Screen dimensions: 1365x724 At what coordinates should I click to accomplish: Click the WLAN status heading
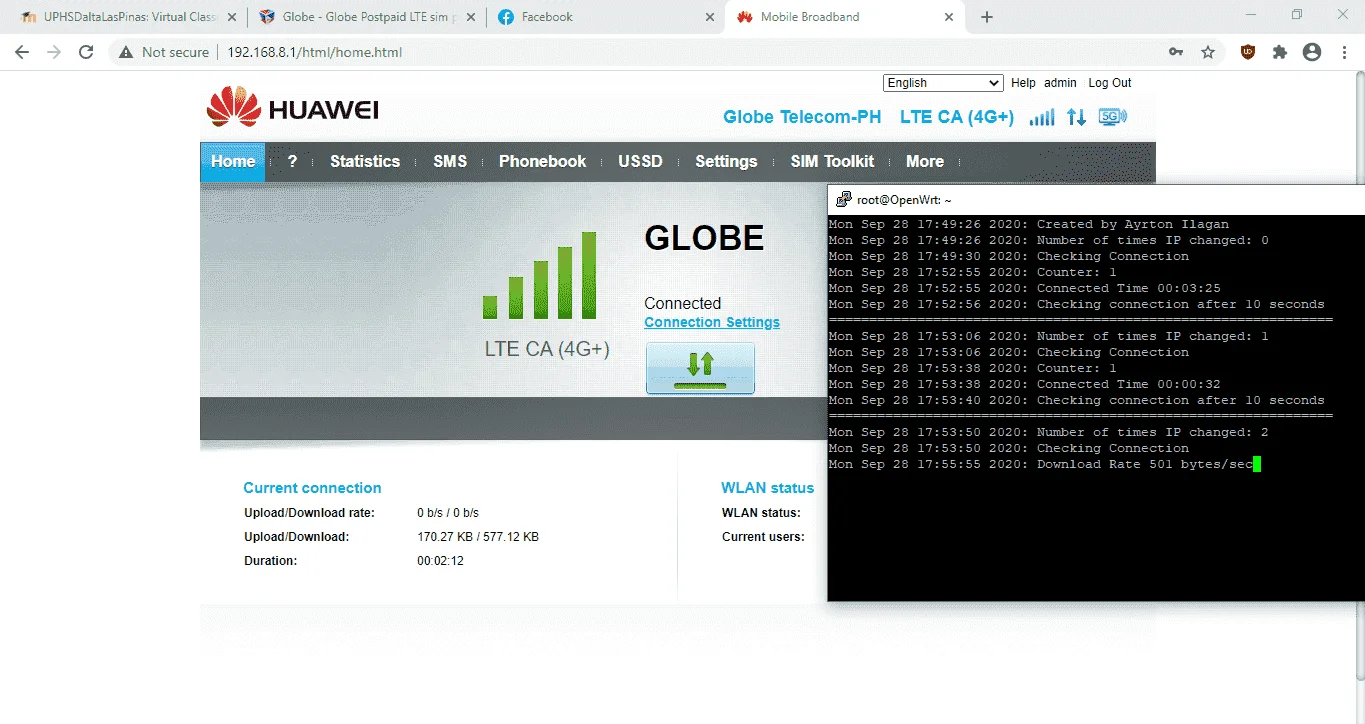tap(767, 488)
